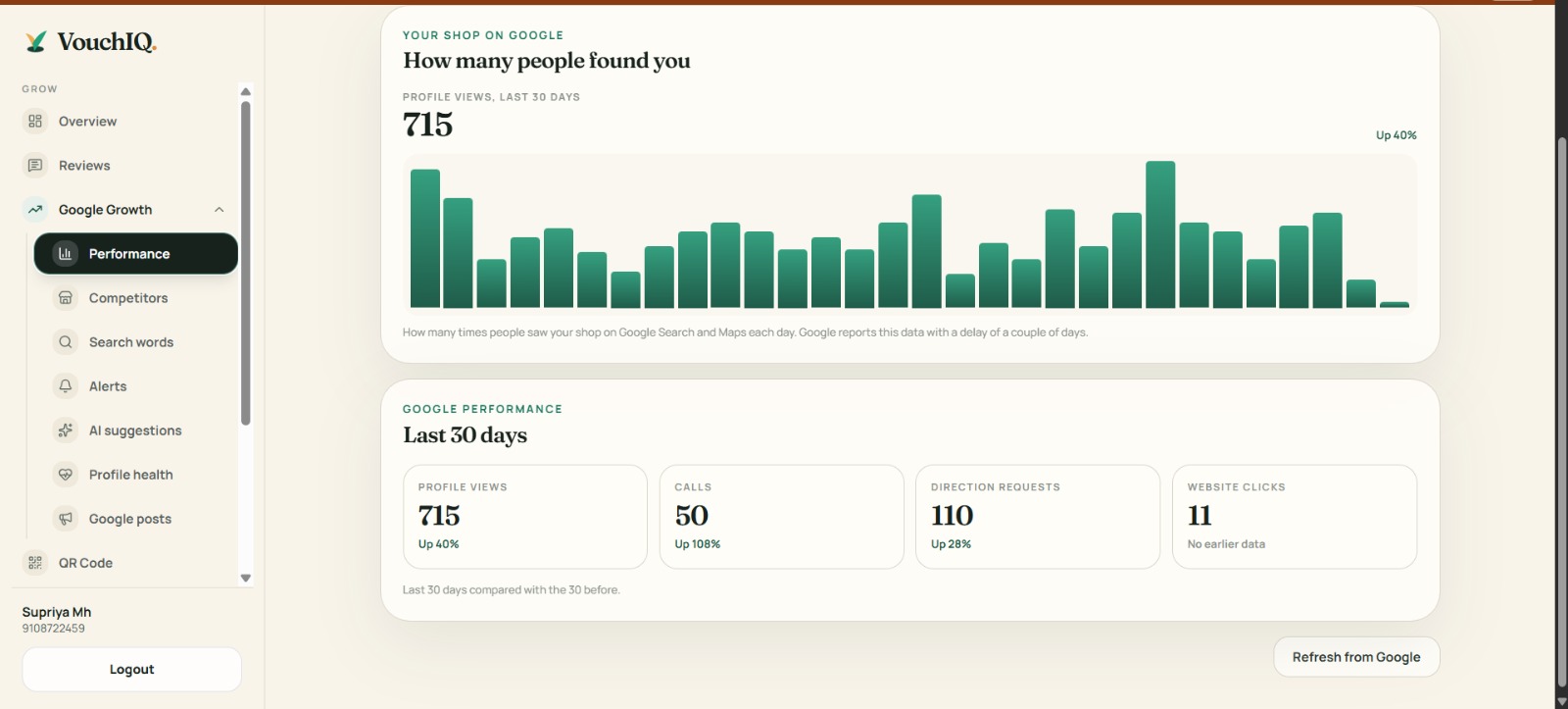
Task: Click the Overview grid icon
Action: pos(35,121)
